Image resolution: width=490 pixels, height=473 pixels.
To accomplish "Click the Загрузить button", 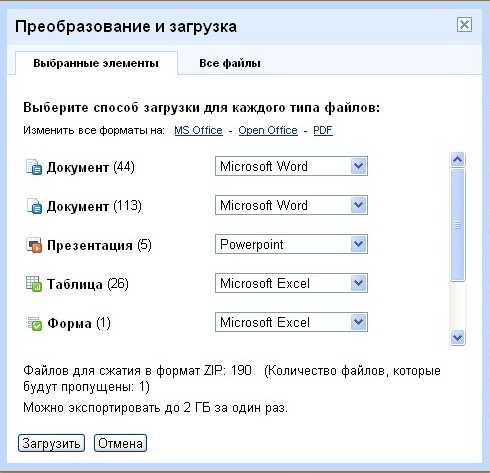I will click(x=51, y=443).
